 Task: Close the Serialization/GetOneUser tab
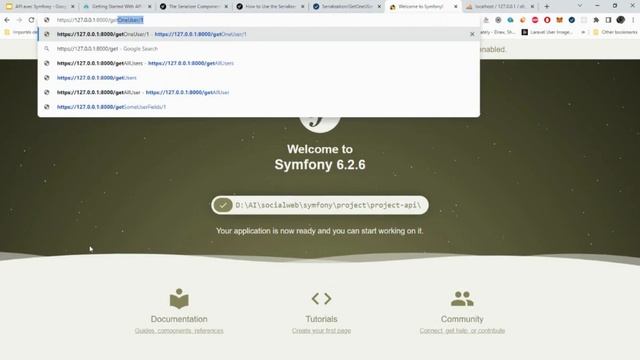[380, 7]
